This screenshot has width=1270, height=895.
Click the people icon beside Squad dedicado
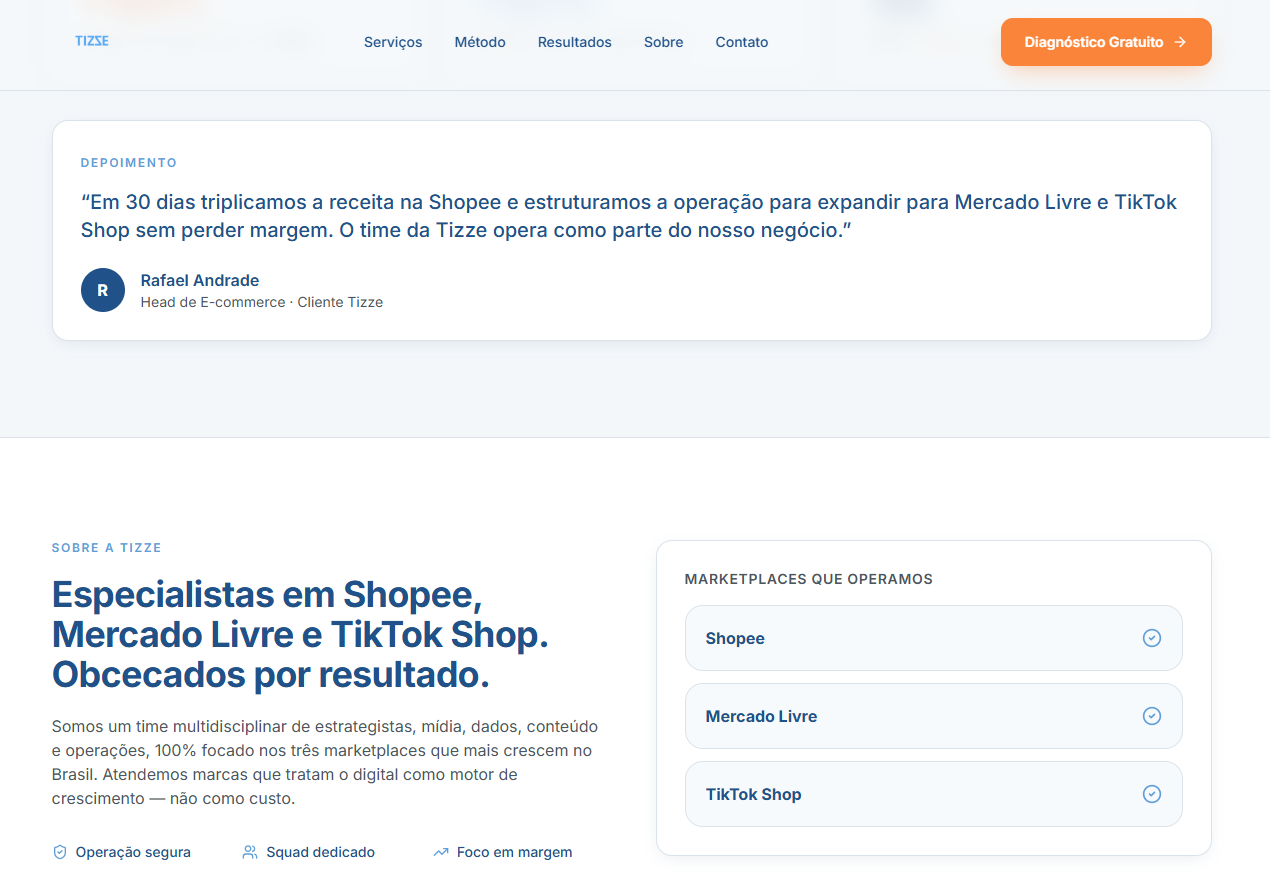coord(250,852)
